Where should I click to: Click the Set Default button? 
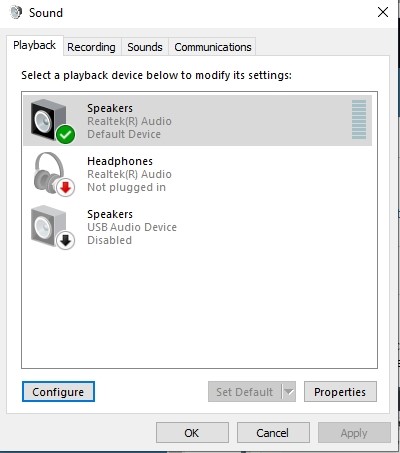click(245, 392)
